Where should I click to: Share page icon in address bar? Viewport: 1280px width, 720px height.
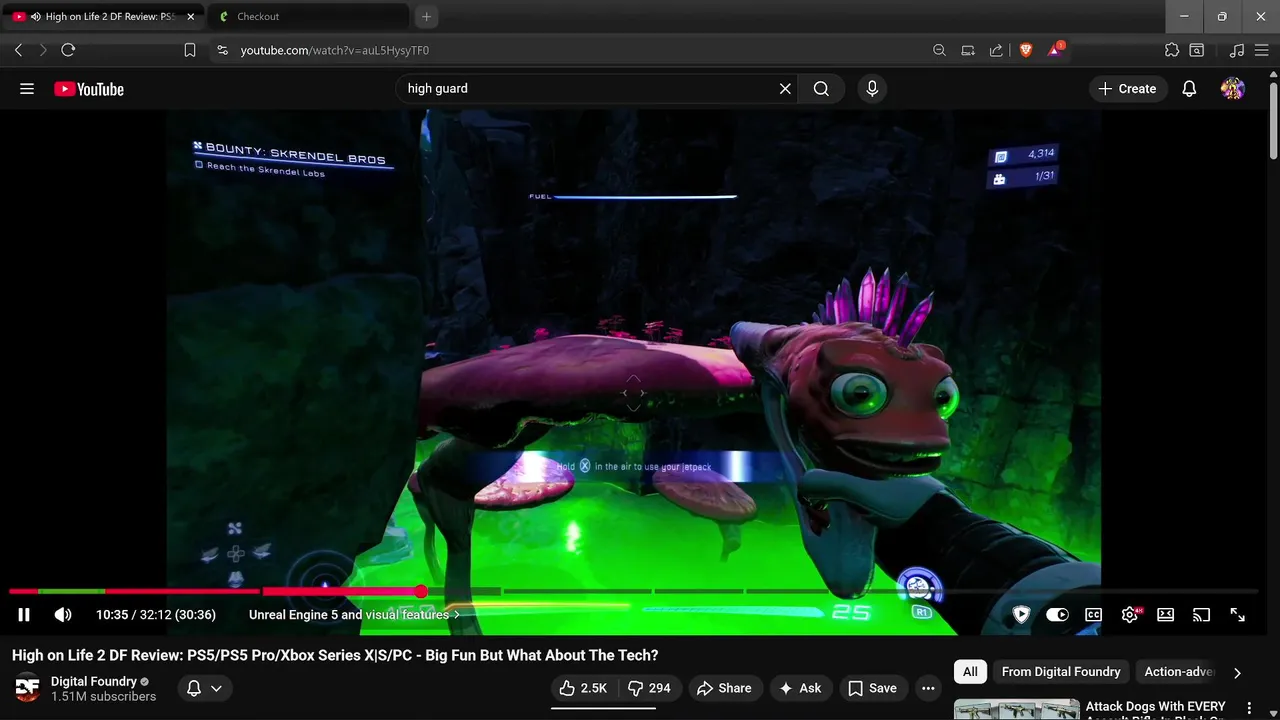pyautogui.click(x=996, y=50)
